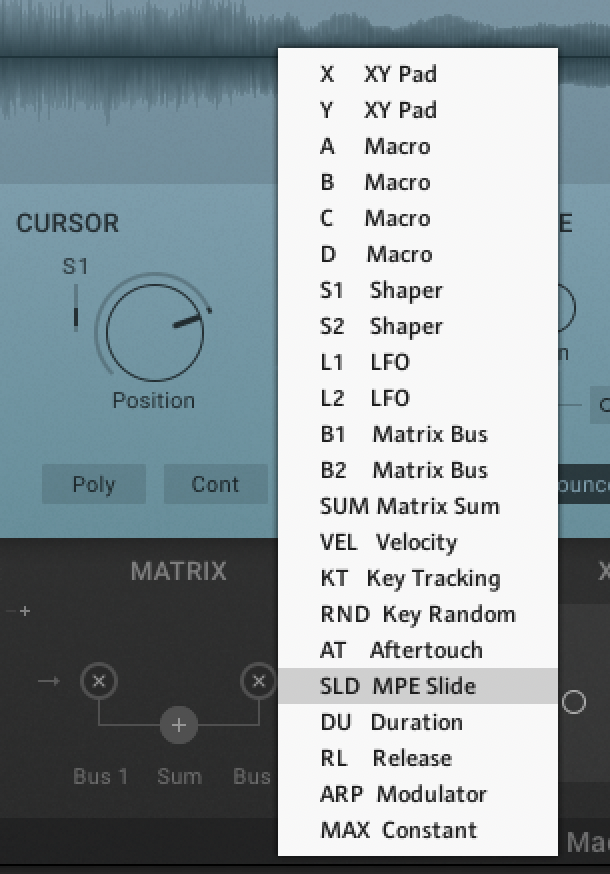Click the Sum plus node in Matrix

coord(179,725)
